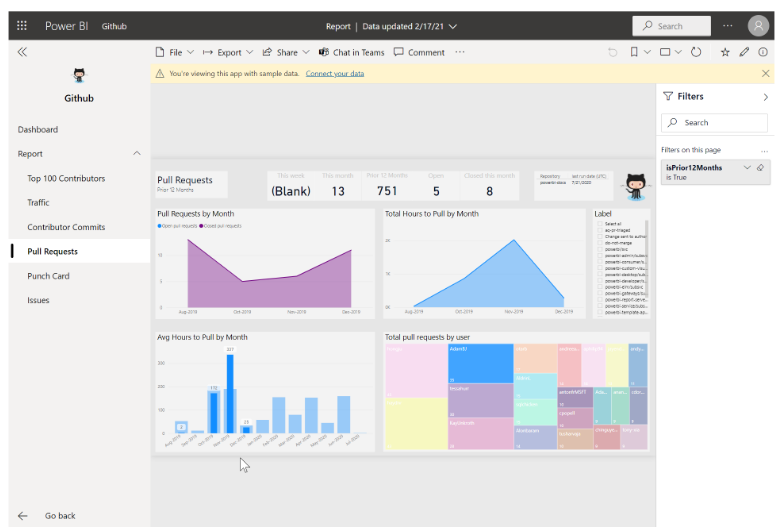Click the KayUnkroth pink treemap tile
The width and height of the screenshot is (782, 527).
click(481, 434)
